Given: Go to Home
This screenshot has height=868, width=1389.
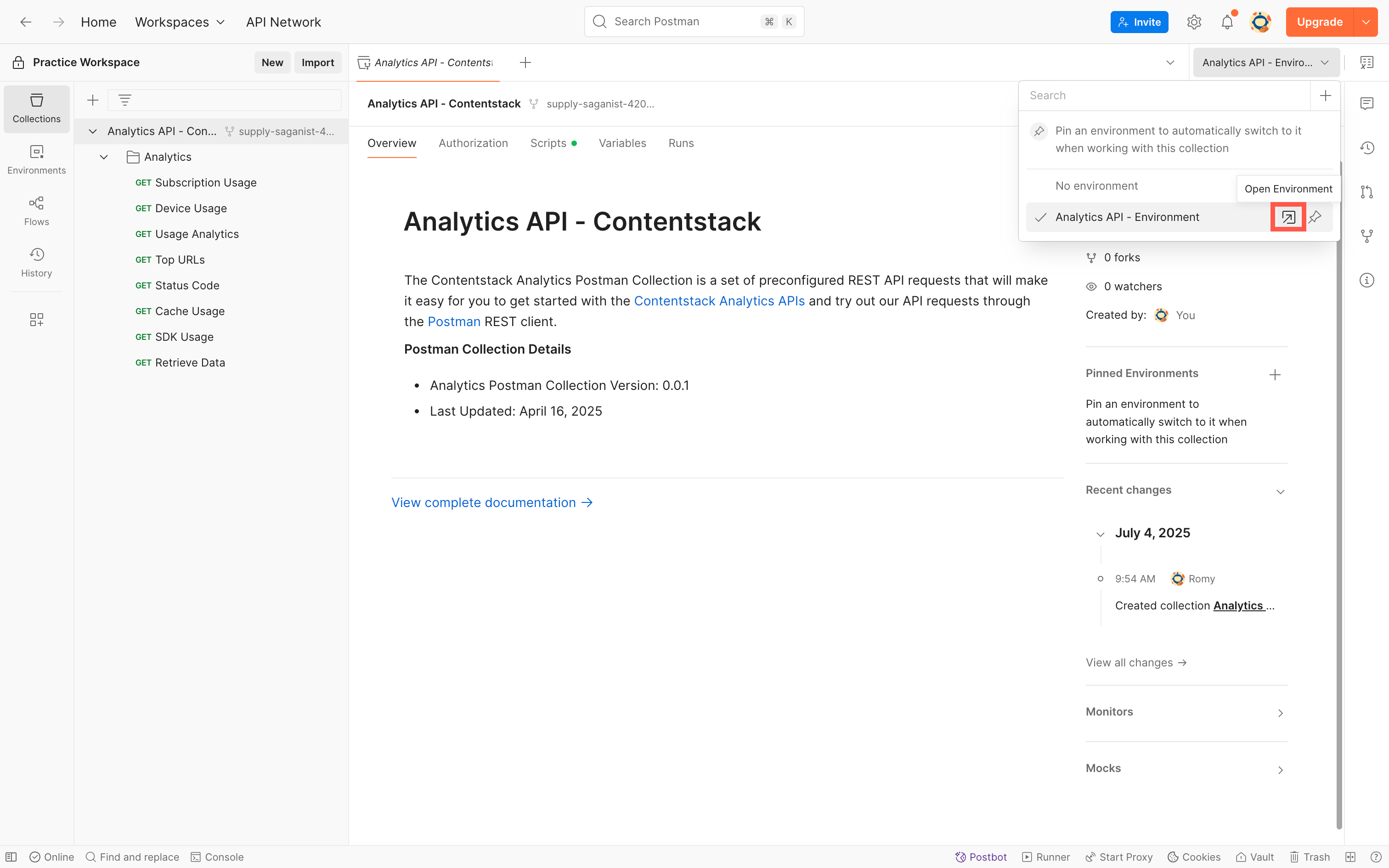Looking at the screenshot, I should (x=98, y=22).
